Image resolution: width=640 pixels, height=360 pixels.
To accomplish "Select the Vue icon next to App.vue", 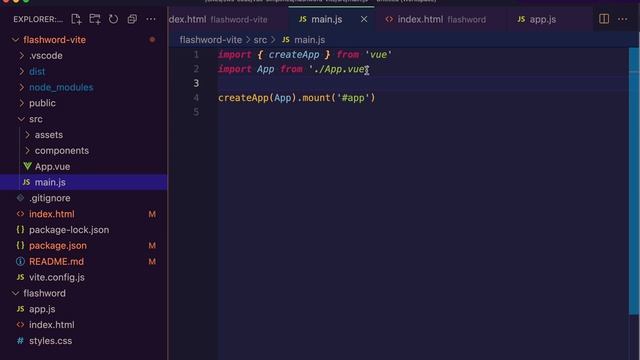I will pyautogui.click(x=27, y=167).
